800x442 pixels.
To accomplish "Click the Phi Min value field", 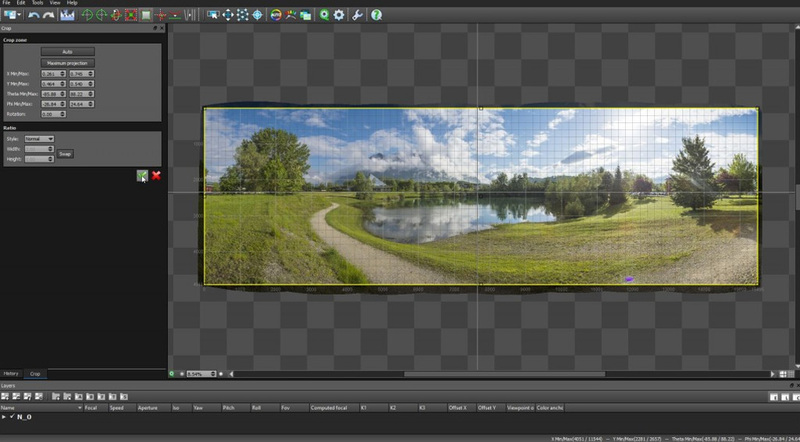I will click(x=54, y=104).
